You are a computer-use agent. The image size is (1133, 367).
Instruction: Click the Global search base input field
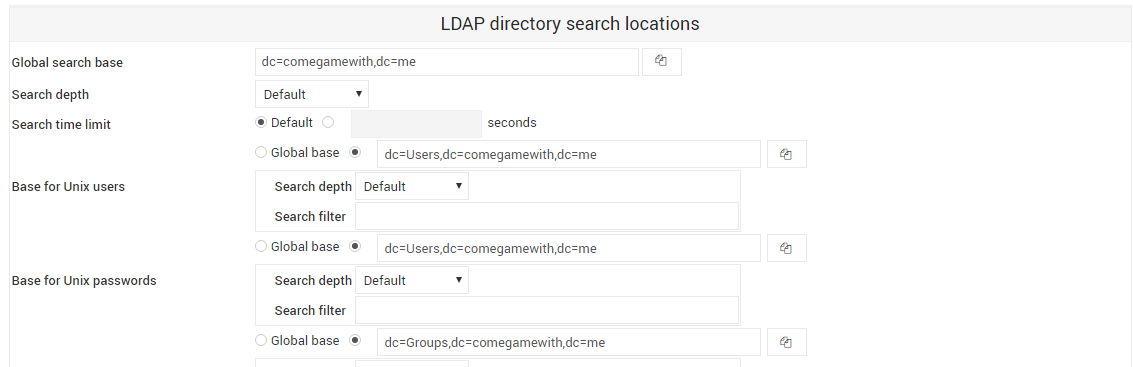click(x=447, y=62)
